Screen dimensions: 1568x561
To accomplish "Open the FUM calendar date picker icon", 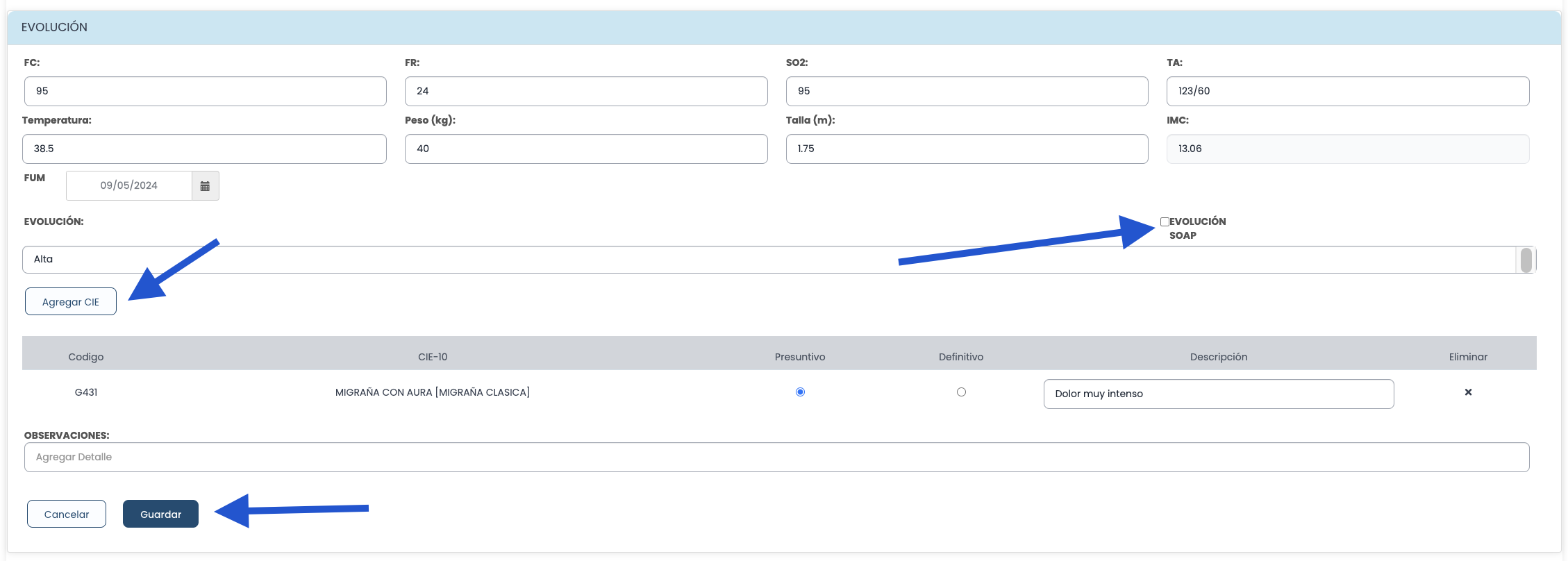I will (x=205, y=186).
